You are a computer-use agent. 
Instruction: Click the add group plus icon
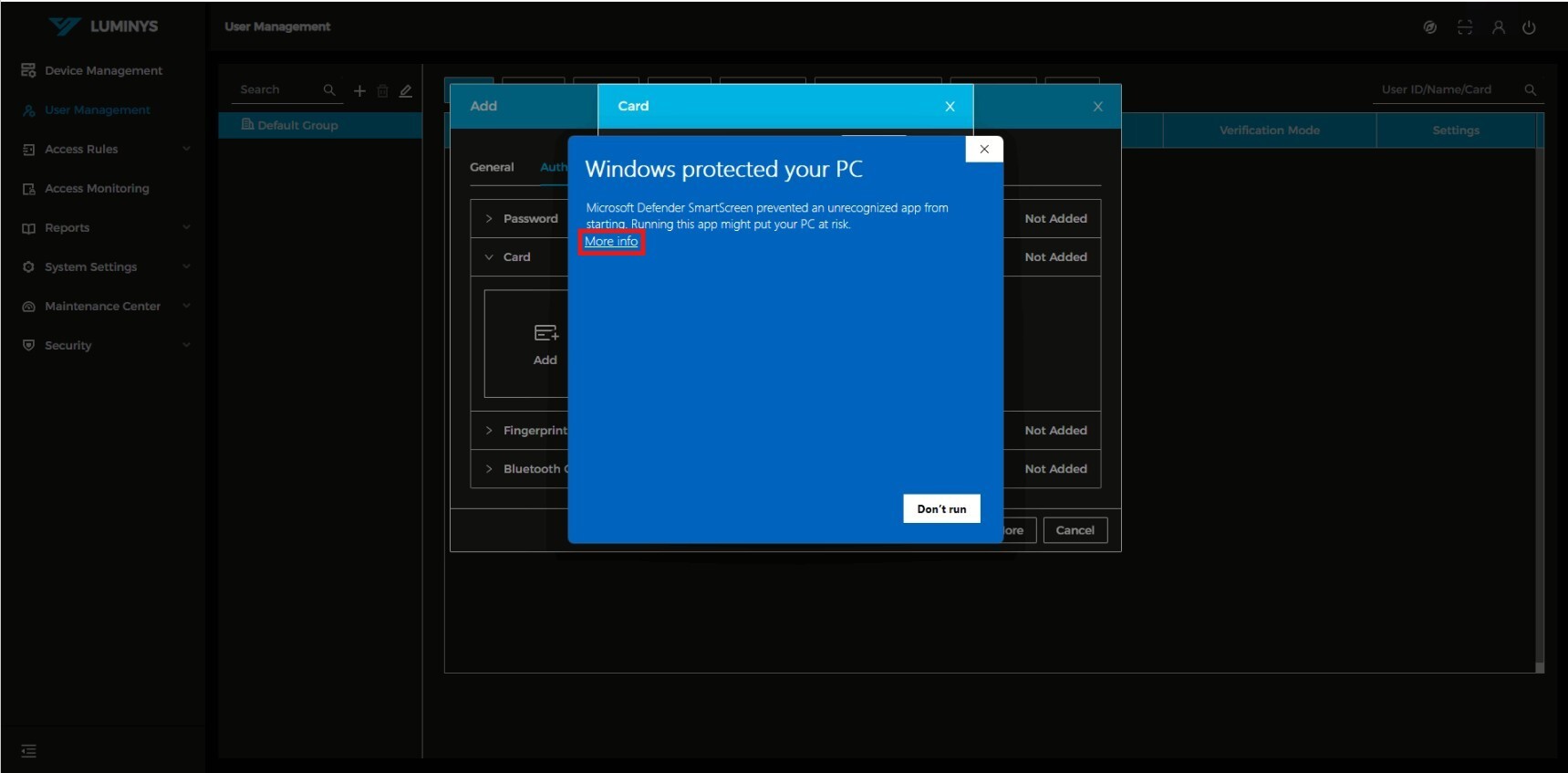359,90
